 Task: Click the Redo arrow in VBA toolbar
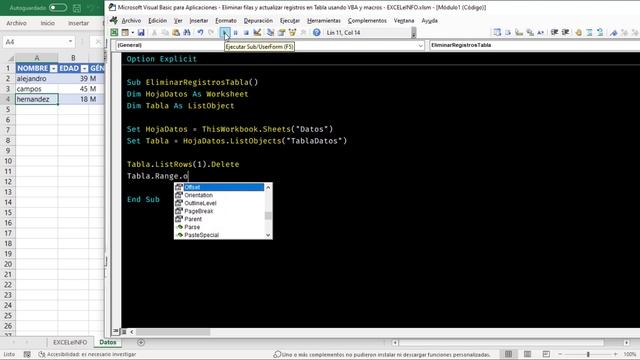[211, 33]
